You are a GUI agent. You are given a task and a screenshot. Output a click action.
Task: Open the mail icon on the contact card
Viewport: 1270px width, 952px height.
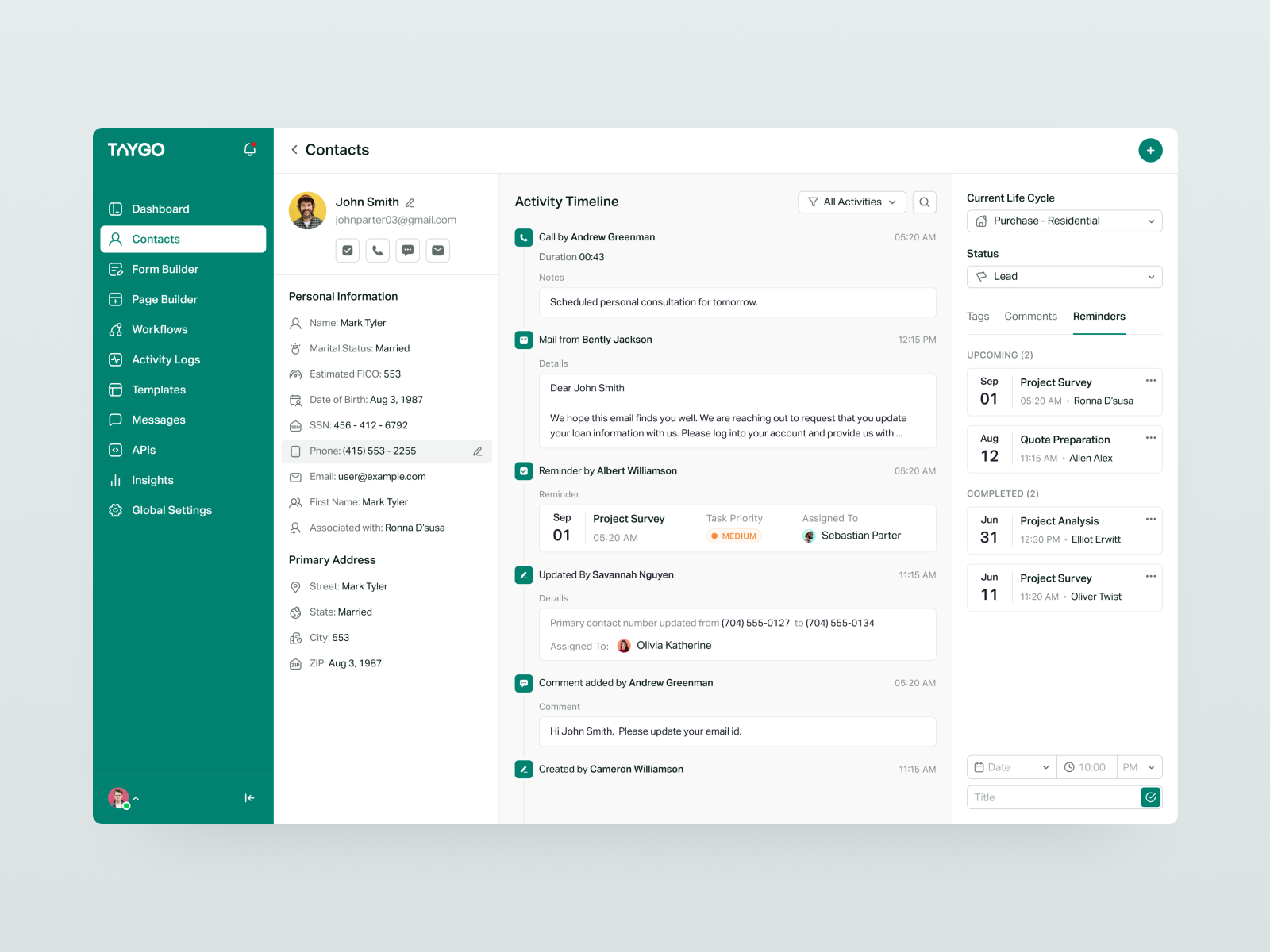coord(437,250)
